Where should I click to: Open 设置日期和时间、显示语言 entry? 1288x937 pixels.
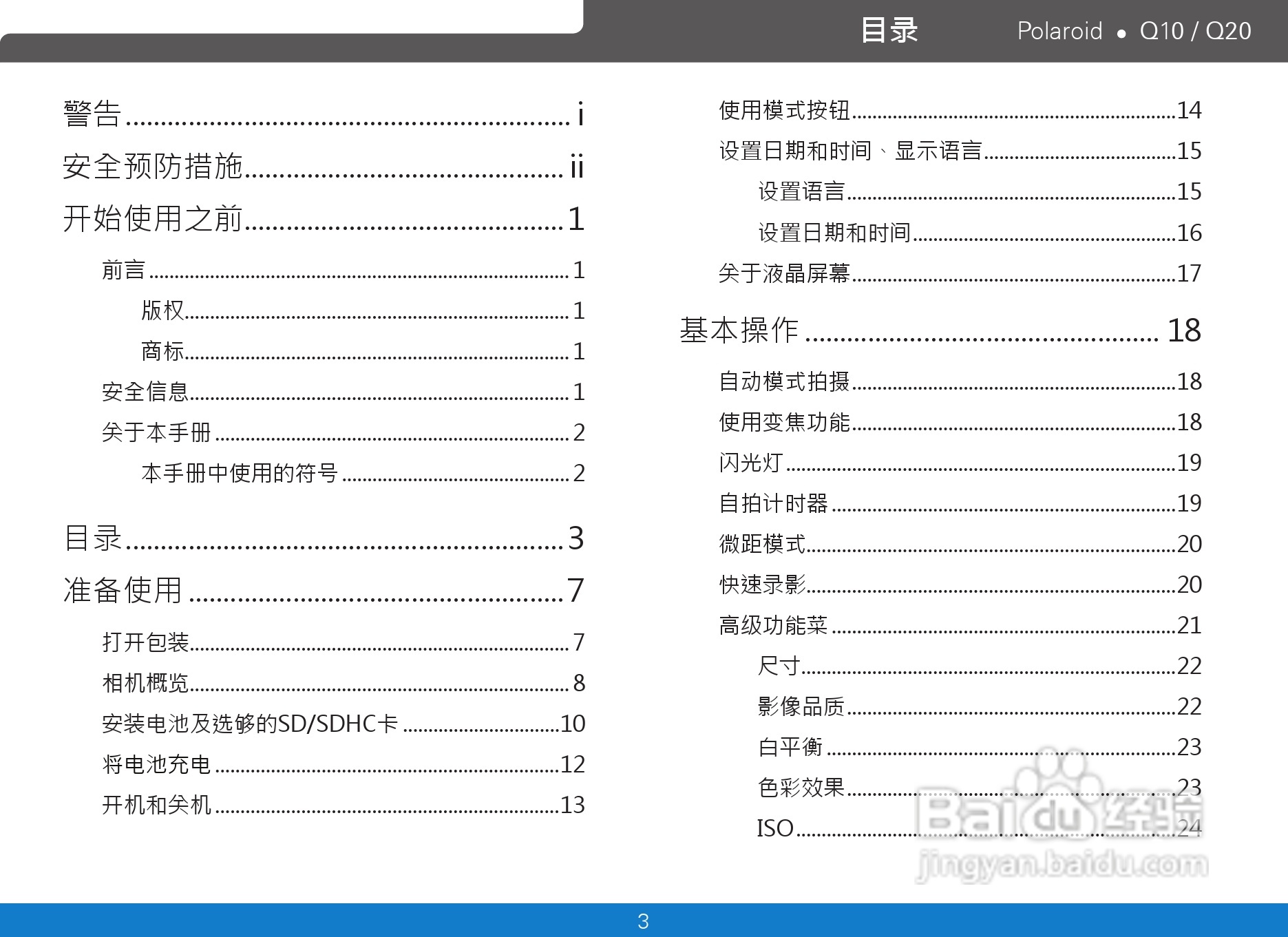click(x=960, y=151)
